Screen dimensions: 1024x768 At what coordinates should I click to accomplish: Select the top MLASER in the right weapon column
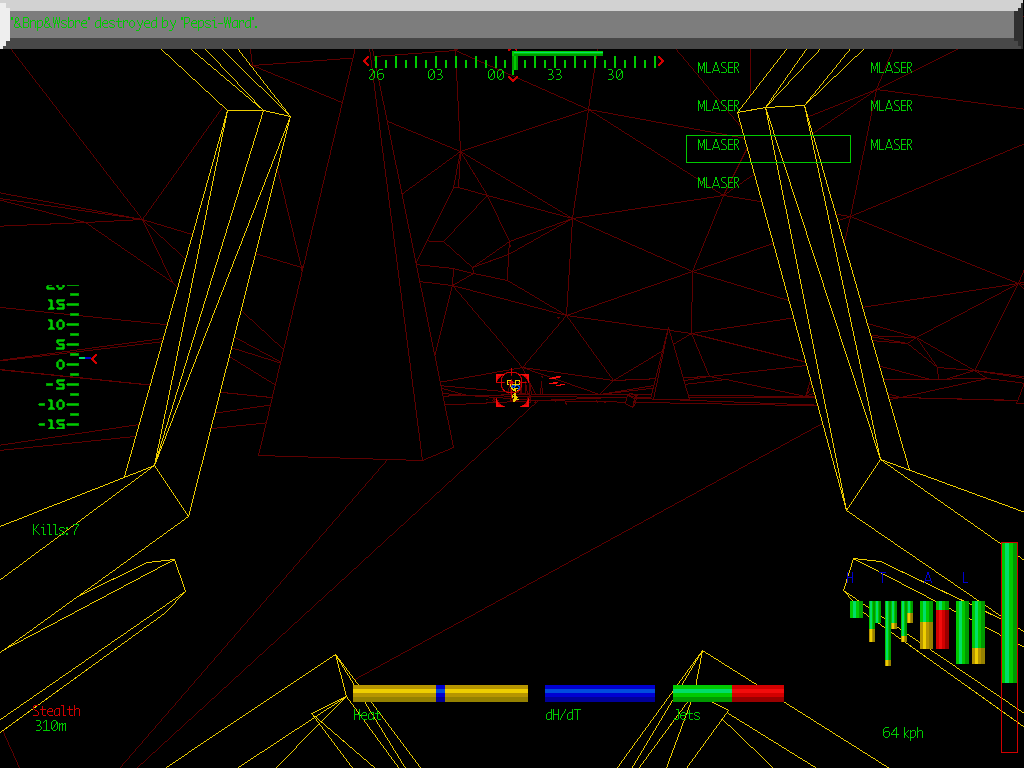(x=890, y=68)
